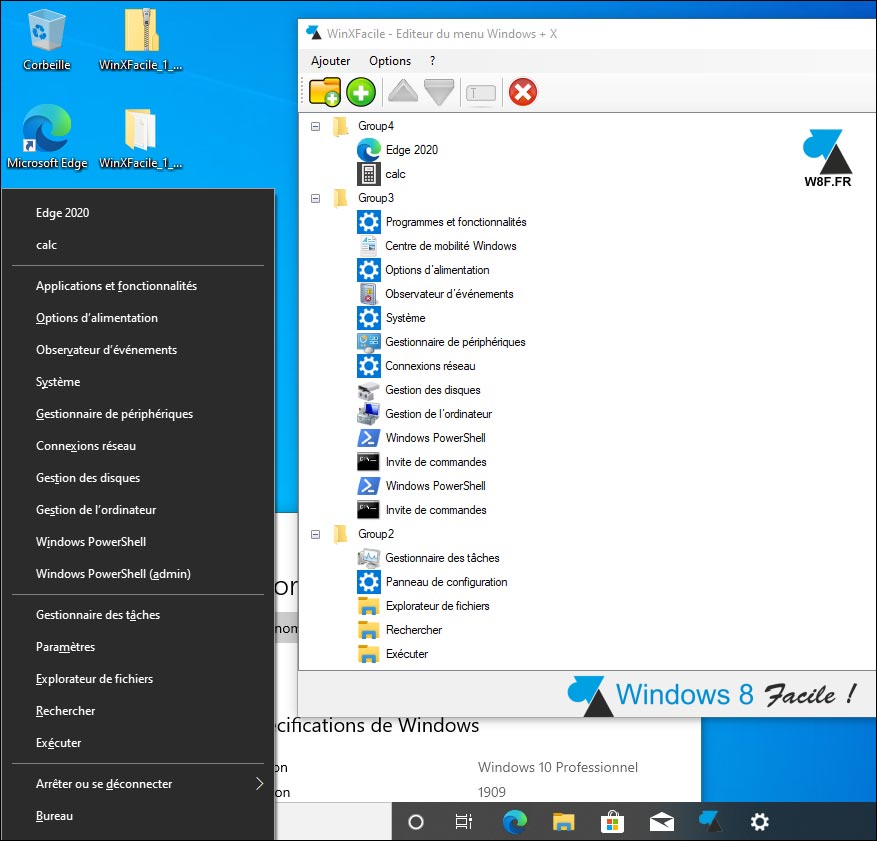
Task: Select Group2 folder label in tree
Action: click(x=376, y=534)
